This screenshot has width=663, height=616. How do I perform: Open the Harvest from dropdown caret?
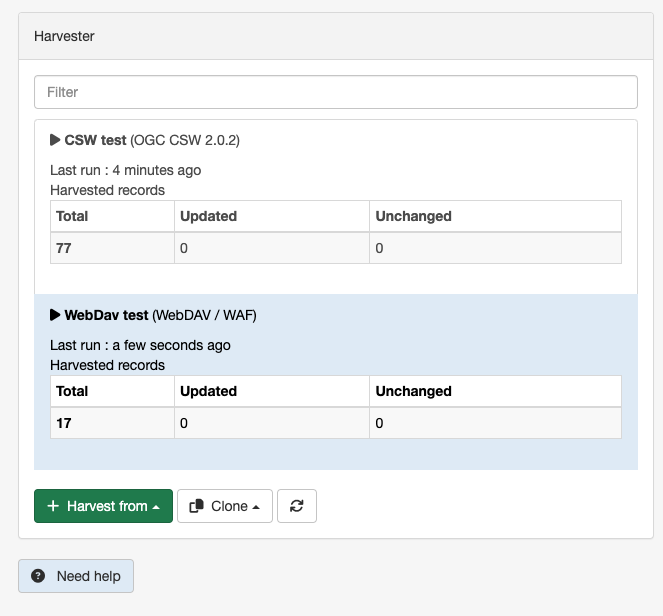tap(156, 507)
